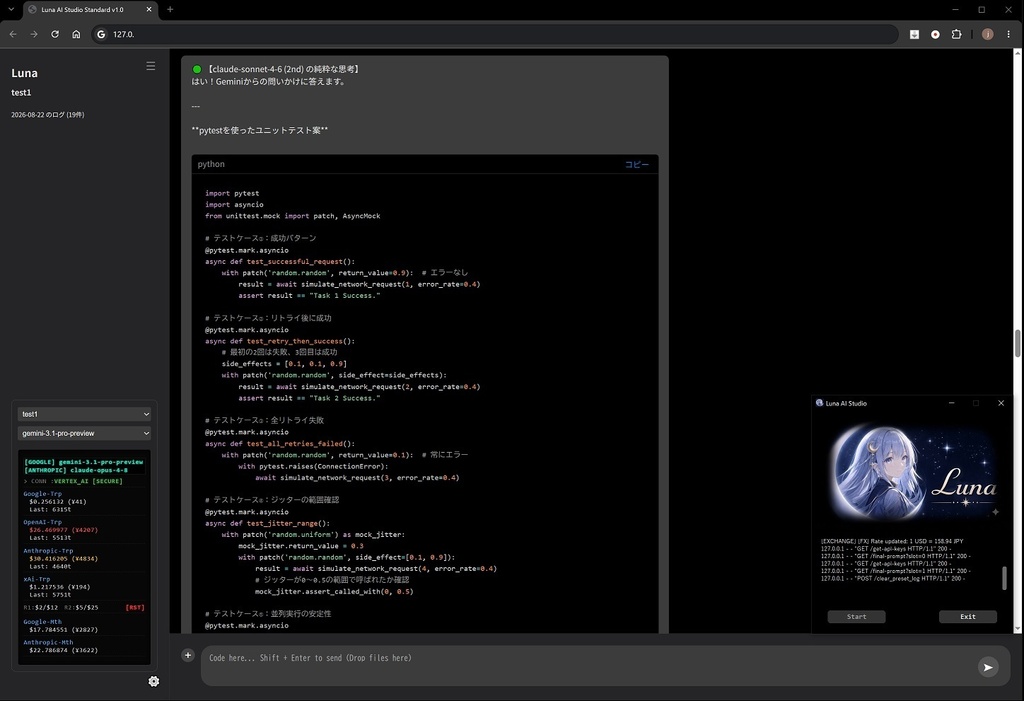Click Start in the Luna AI Studio window
This screenshot has height=701, width=1024.
point(856,617)
